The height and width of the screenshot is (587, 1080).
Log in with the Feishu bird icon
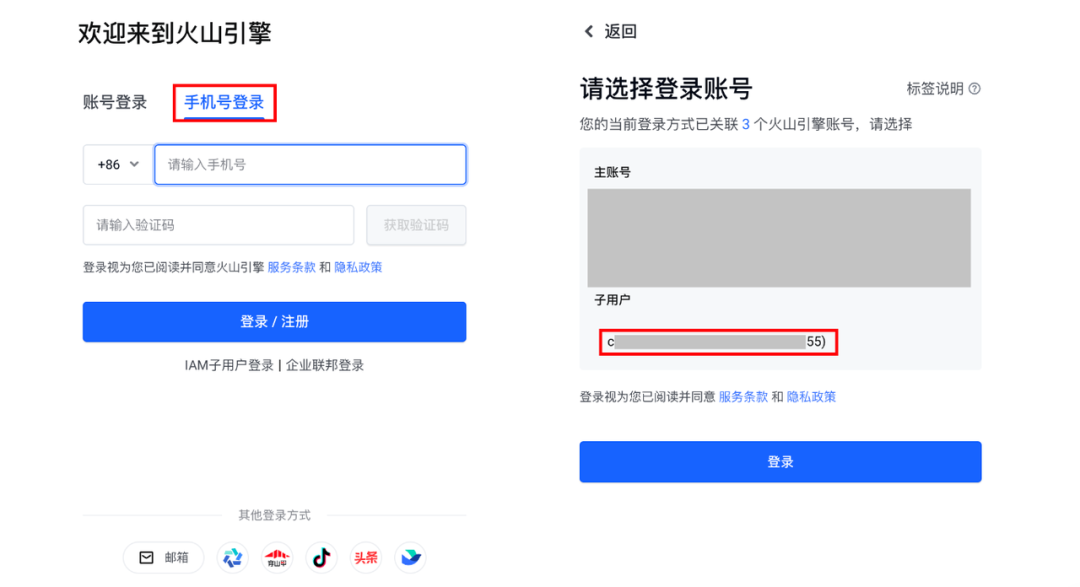click(x=410, y=557)
